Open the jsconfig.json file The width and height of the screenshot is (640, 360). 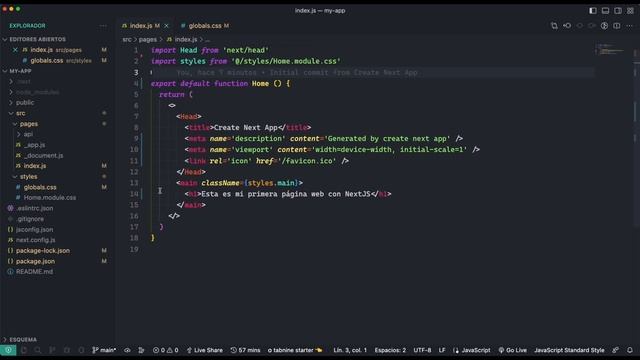pyautogui.click(x=34, y=229)
